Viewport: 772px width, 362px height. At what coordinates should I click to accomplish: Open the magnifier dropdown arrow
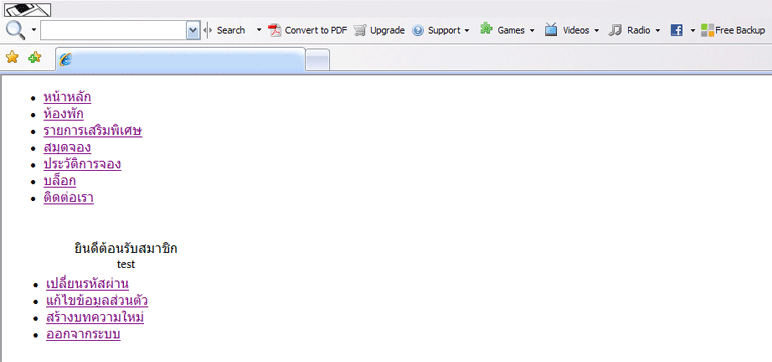coord(33,30)
